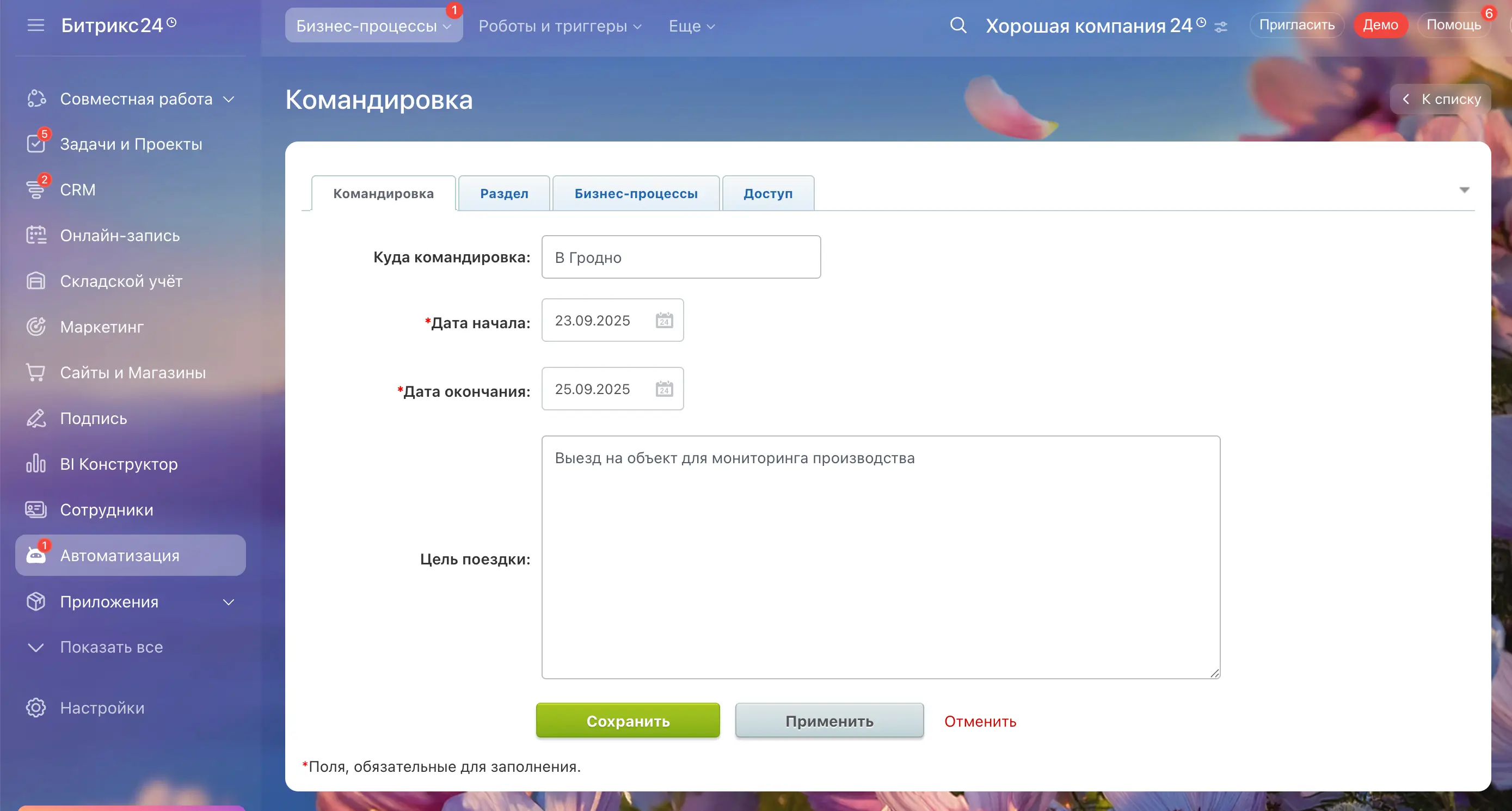
Task: Click the form tabs settings triangle
Action: (x=1464, y=189)
